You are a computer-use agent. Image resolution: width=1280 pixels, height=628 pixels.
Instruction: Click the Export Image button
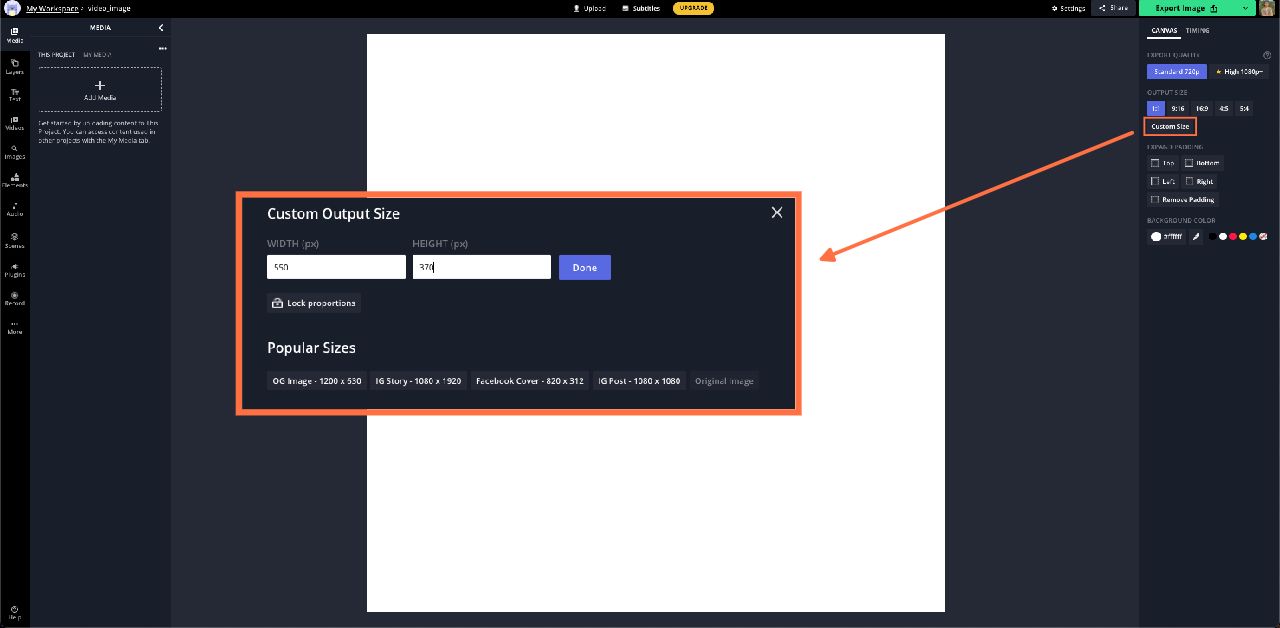(1187, 8)
